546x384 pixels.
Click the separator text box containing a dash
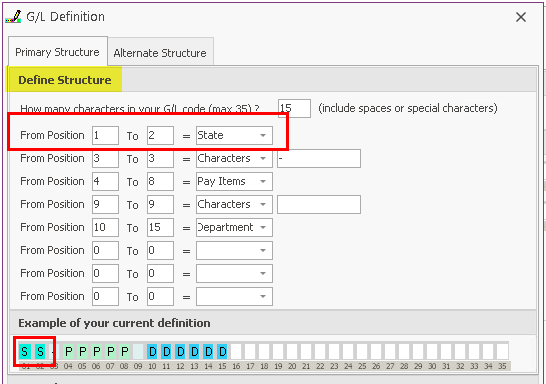[319, 158]
